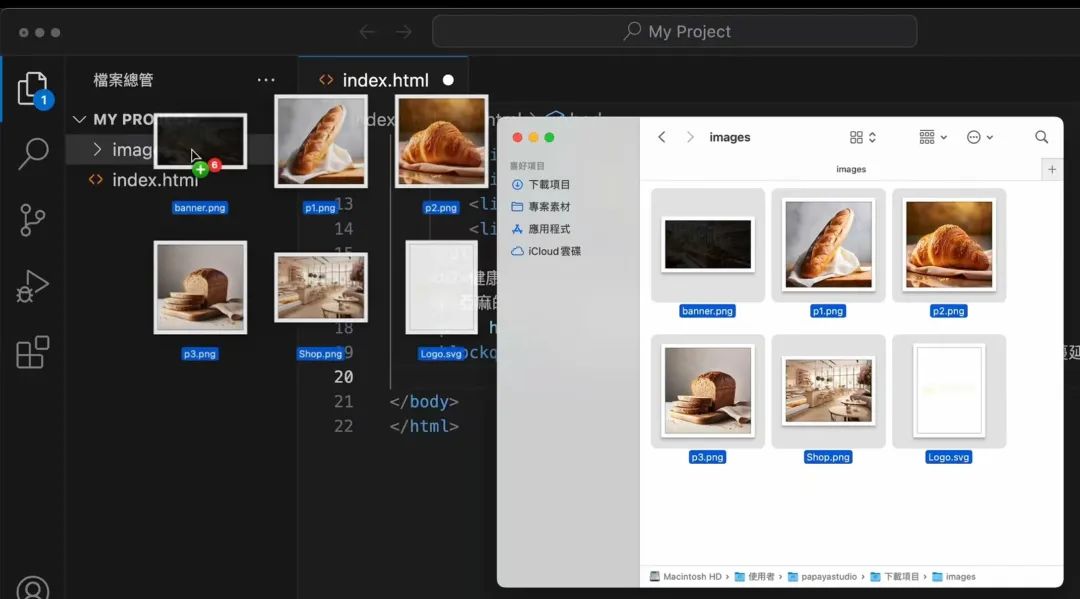The image size is (1080, 599).
Task: Open the Accounts icon in activity bar
Action: tap(33, 588)
